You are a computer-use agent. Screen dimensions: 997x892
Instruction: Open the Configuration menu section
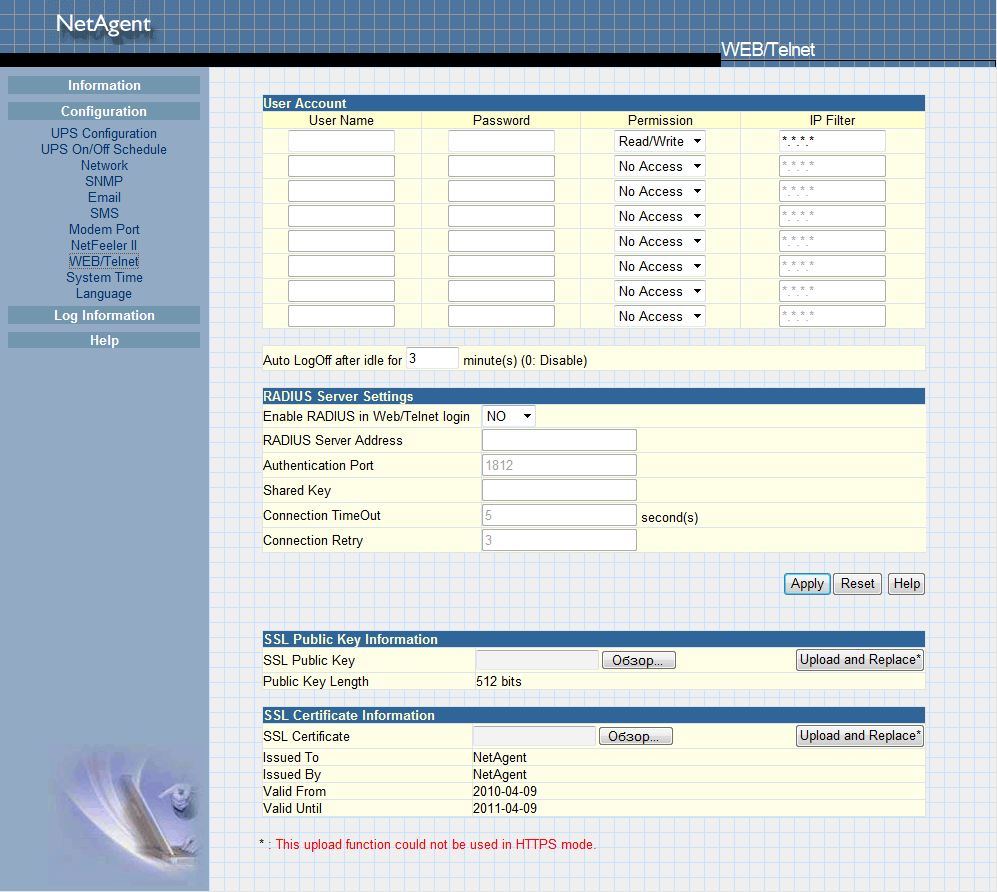(x=104, y=111)
